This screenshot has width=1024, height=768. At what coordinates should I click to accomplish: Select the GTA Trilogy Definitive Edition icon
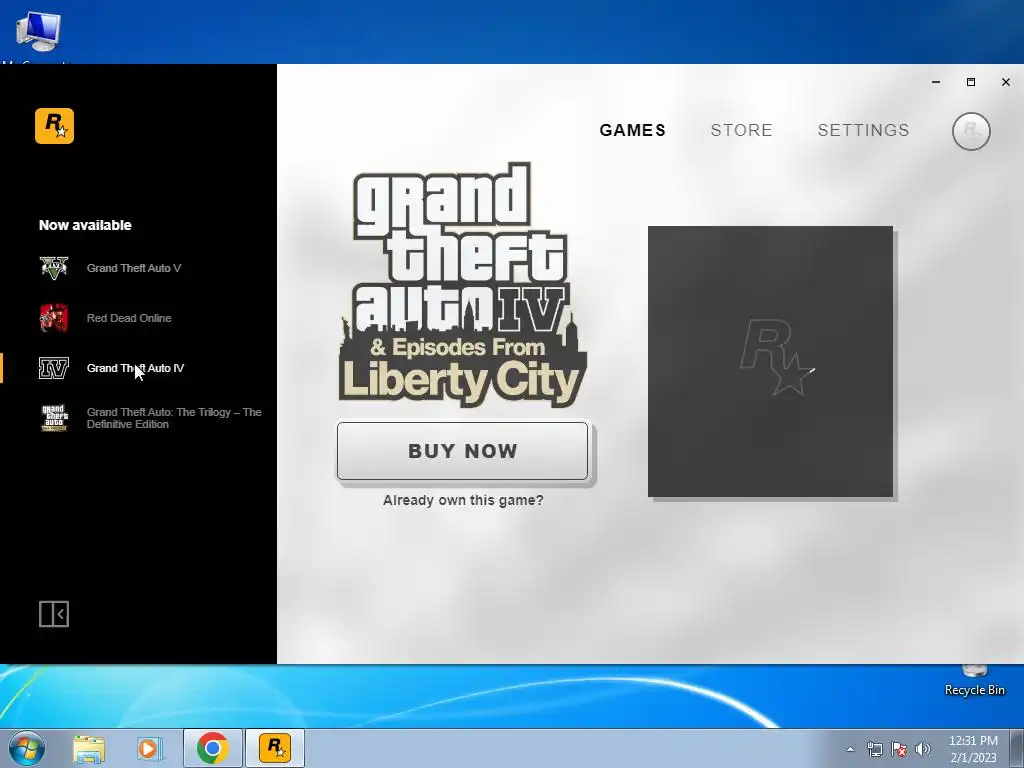click(x=54, y=418)
